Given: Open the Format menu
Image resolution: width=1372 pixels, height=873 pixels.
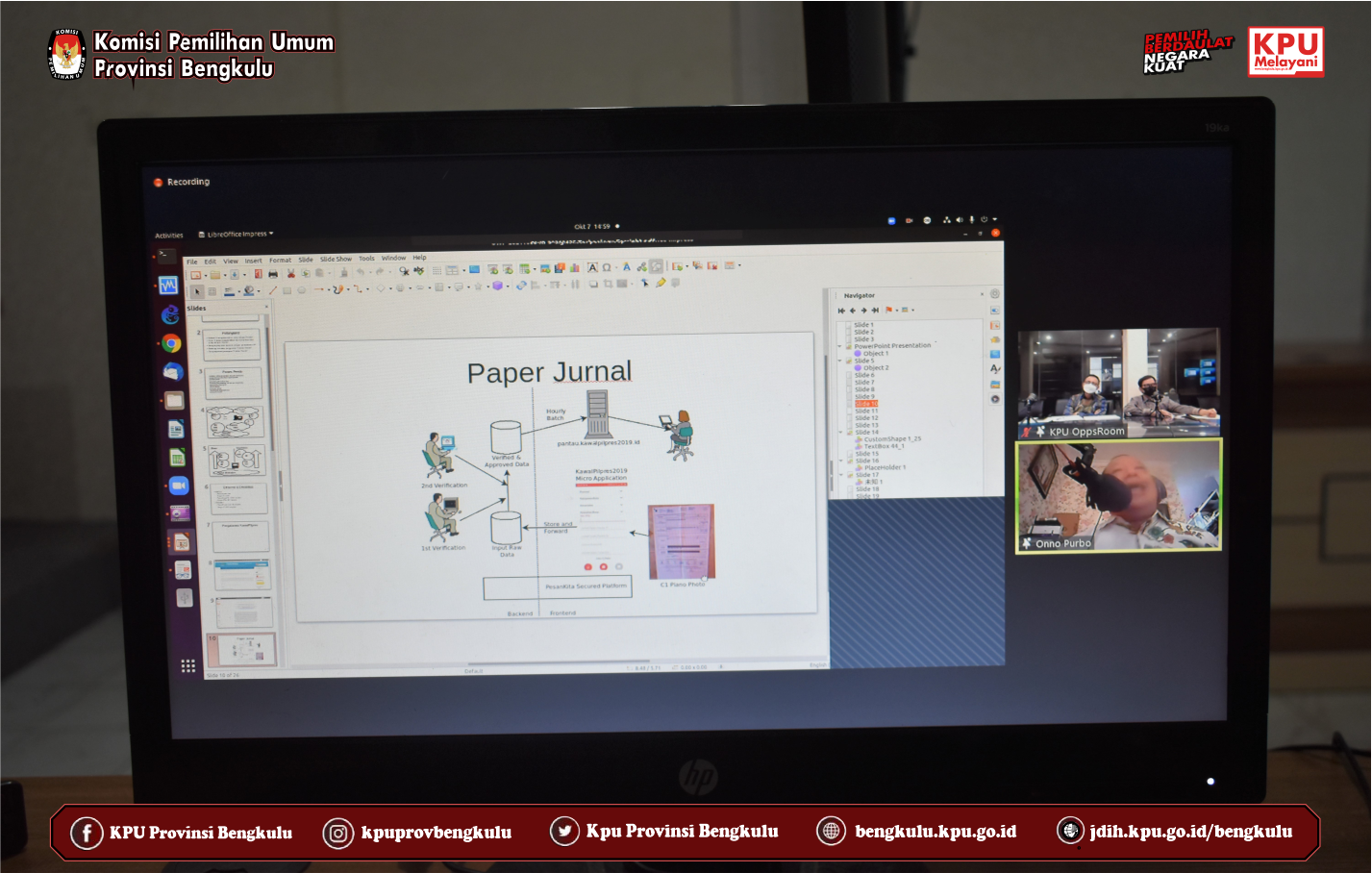Looking at the screenshot, I should click(280, 261).
